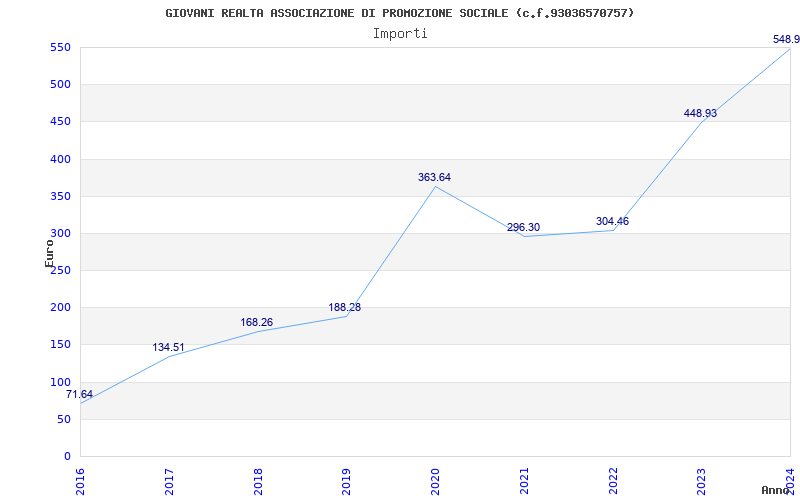The image size is (800, 500).
Task: Click the 200 y-axis tick label
Action: pos(59,308)
